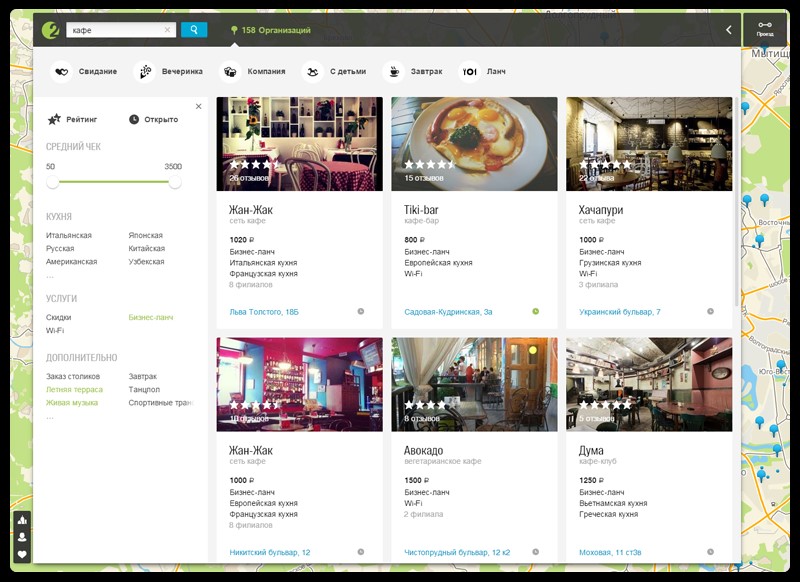
Task: Open the address link Льва Толстого, 18Б
Action: 264,312
